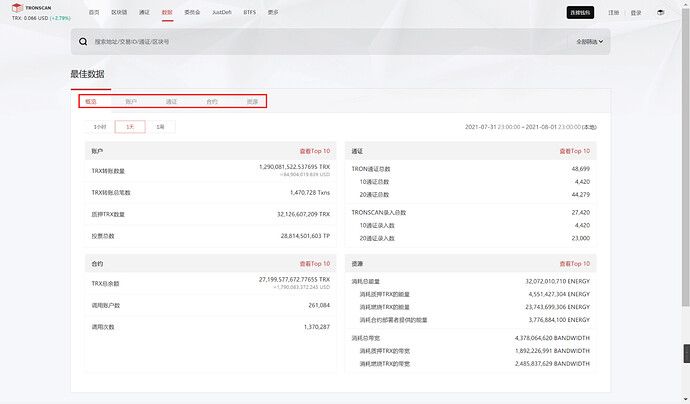Click the TRONSCAN logo
The image size is (690, 404).
31,8
